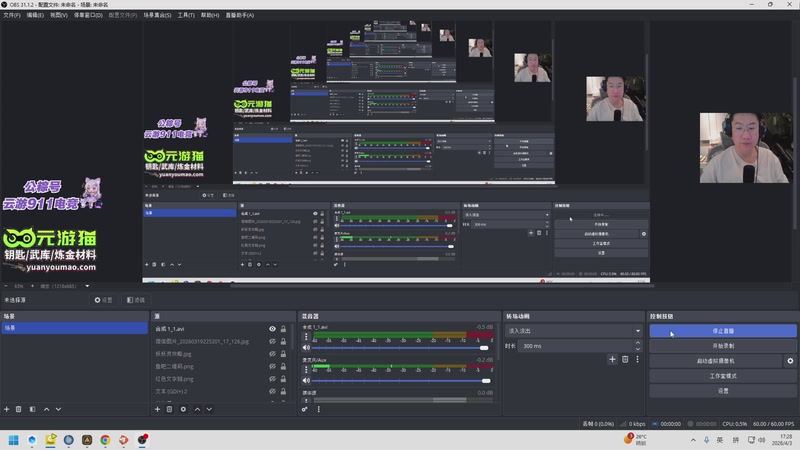Click the 停止直播 stop streaming button

723,331
